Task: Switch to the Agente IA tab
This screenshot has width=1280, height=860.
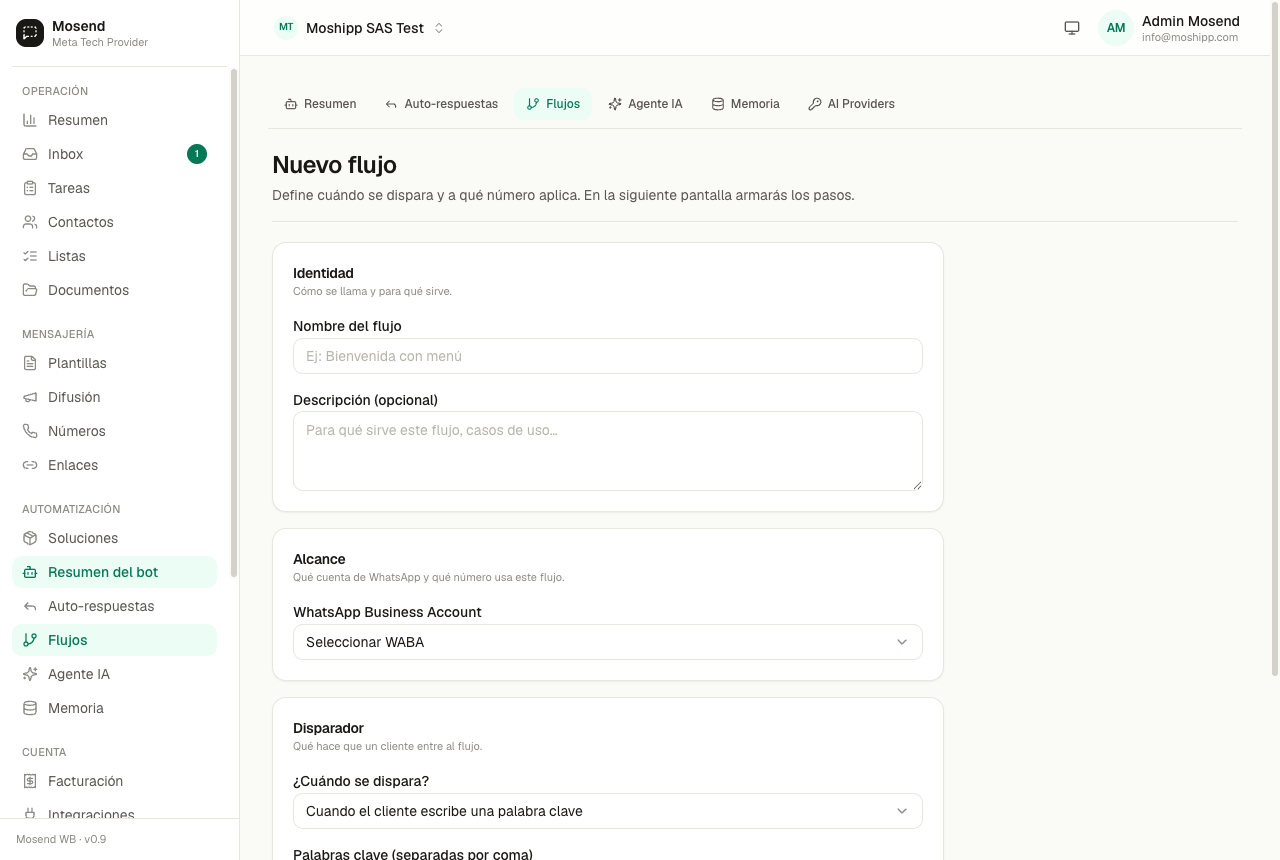Action: click(646, 104)
